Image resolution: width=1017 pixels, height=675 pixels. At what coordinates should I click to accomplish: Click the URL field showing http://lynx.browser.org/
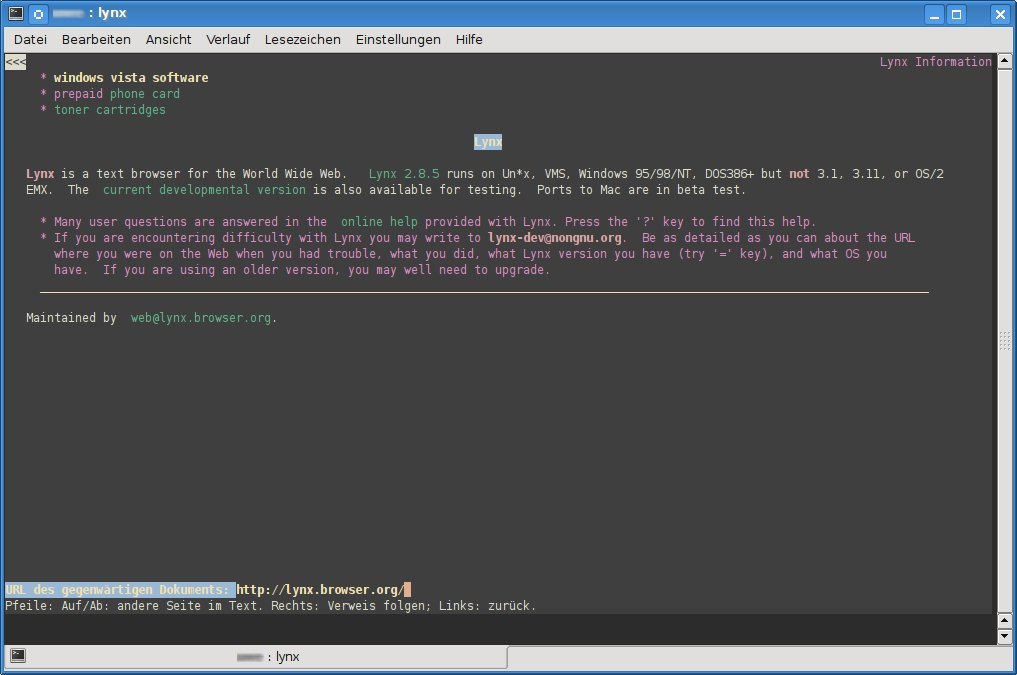pos(321,589)
